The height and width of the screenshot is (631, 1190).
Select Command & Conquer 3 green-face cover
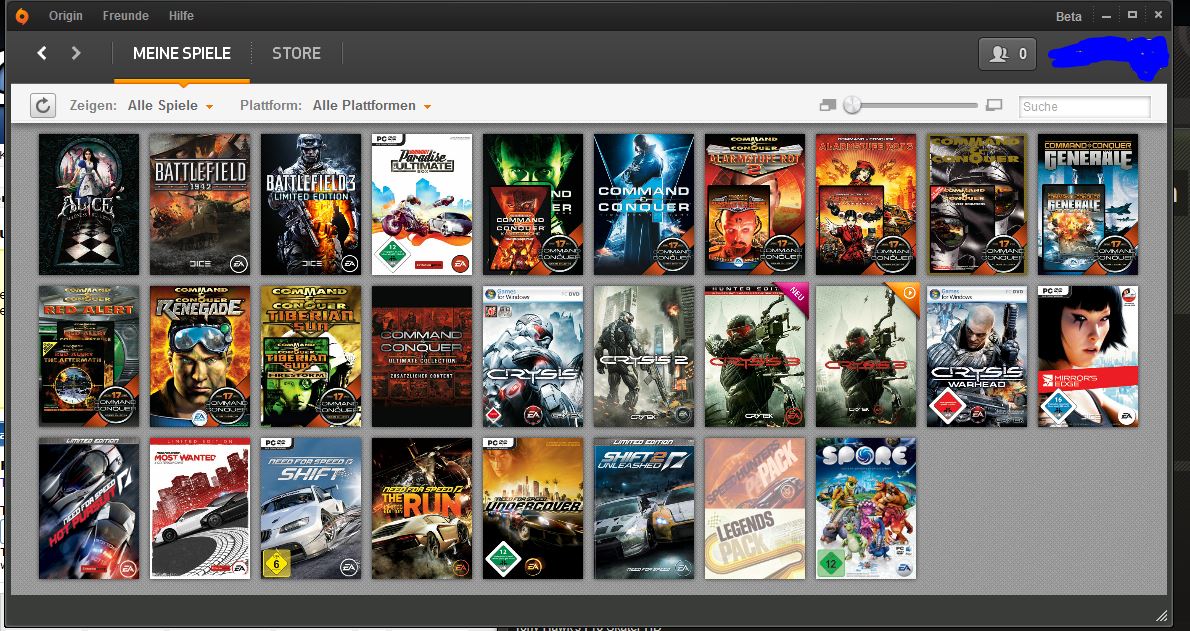click(x=533, y=204)
